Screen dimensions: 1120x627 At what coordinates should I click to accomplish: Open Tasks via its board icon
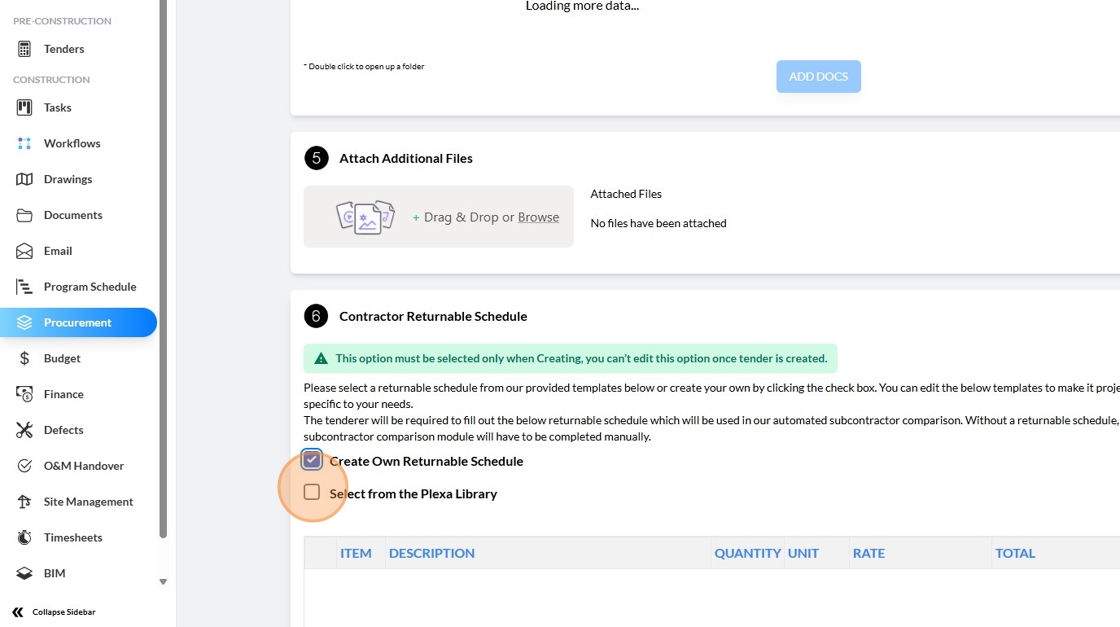click(x=25, y=108)
